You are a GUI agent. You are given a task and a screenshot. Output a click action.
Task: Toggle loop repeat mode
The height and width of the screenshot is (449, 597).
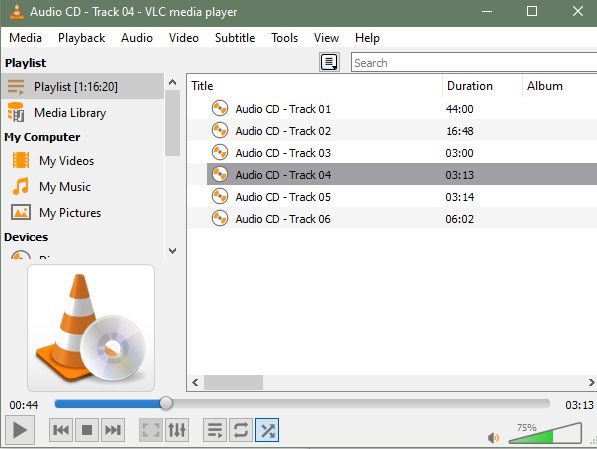241,430
